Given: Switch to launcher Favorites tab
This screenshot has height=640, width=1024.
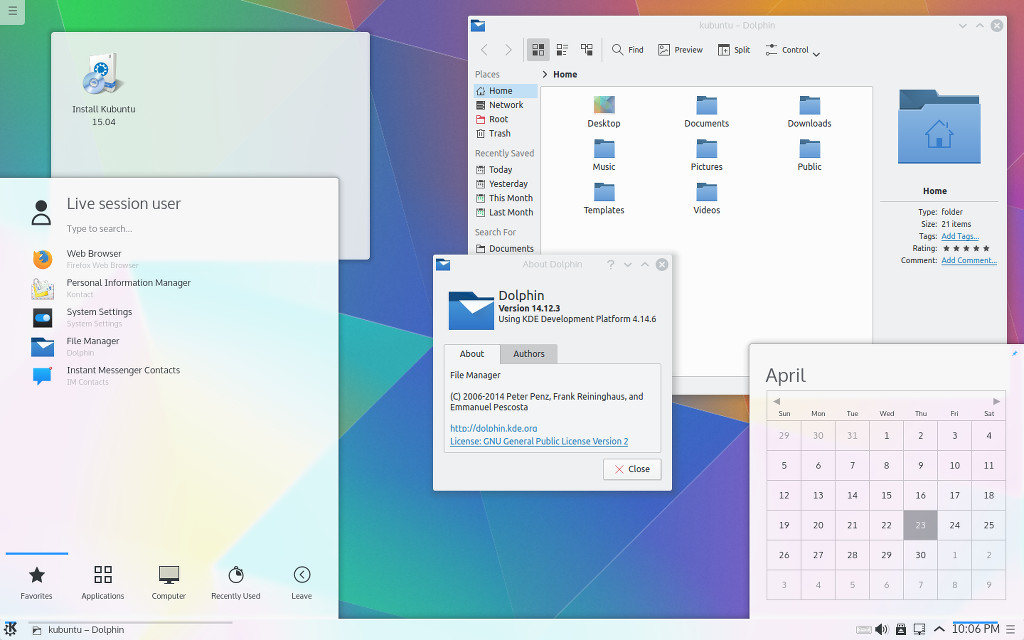Looking at the screenshot, I should [x=37, y=583].
